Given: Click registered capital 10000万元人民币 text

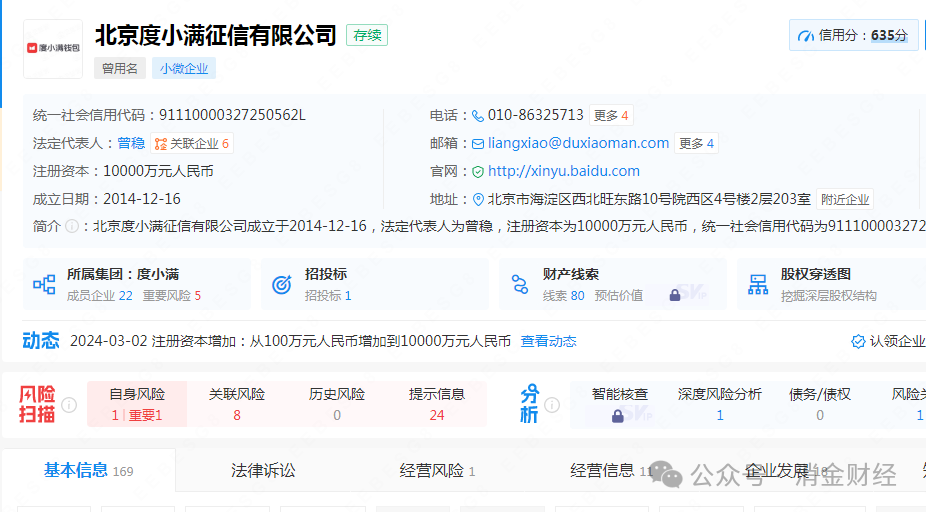Looking at the screenshot, I should point(158,171).
